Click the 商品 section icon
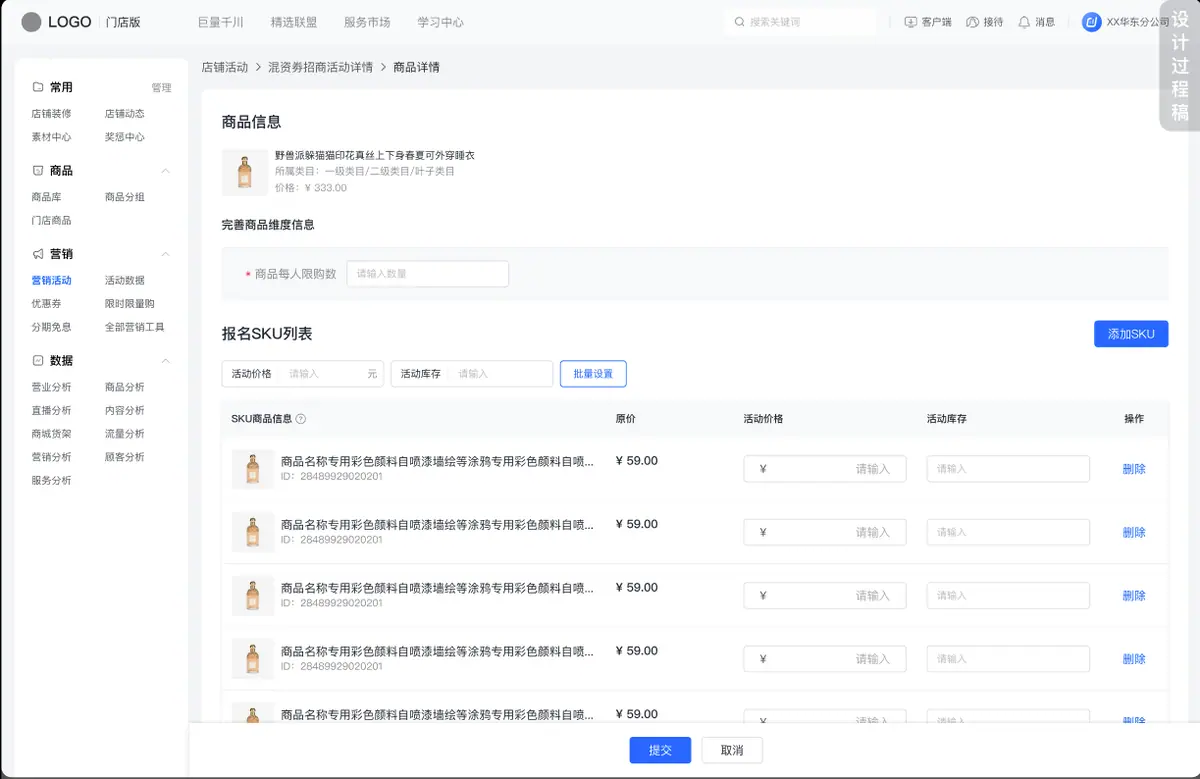The height and width of the screenshot is (779, 1200). click(x=38, y=171)
